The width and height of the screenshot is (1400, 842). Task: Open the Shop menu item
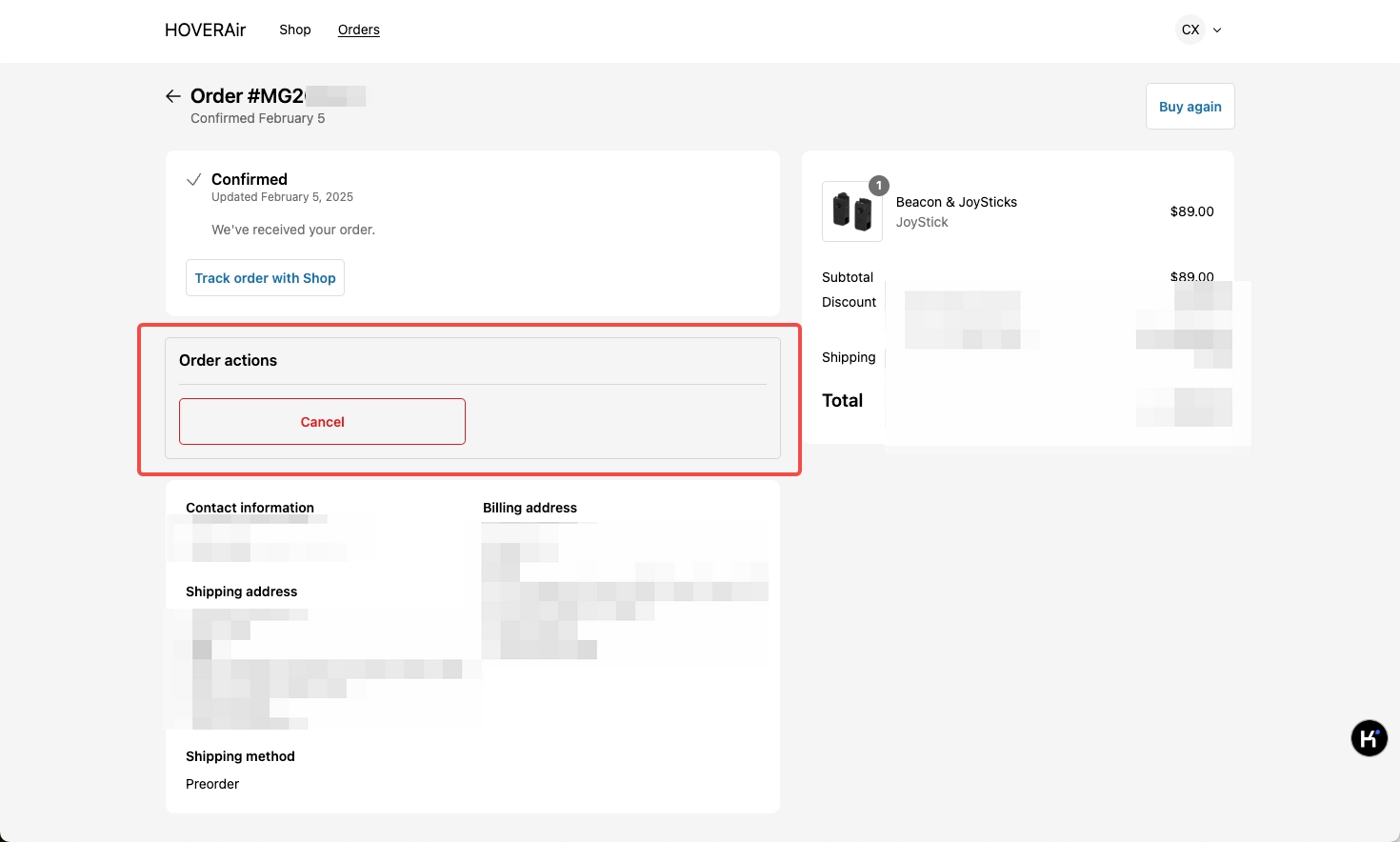(295, 30)
